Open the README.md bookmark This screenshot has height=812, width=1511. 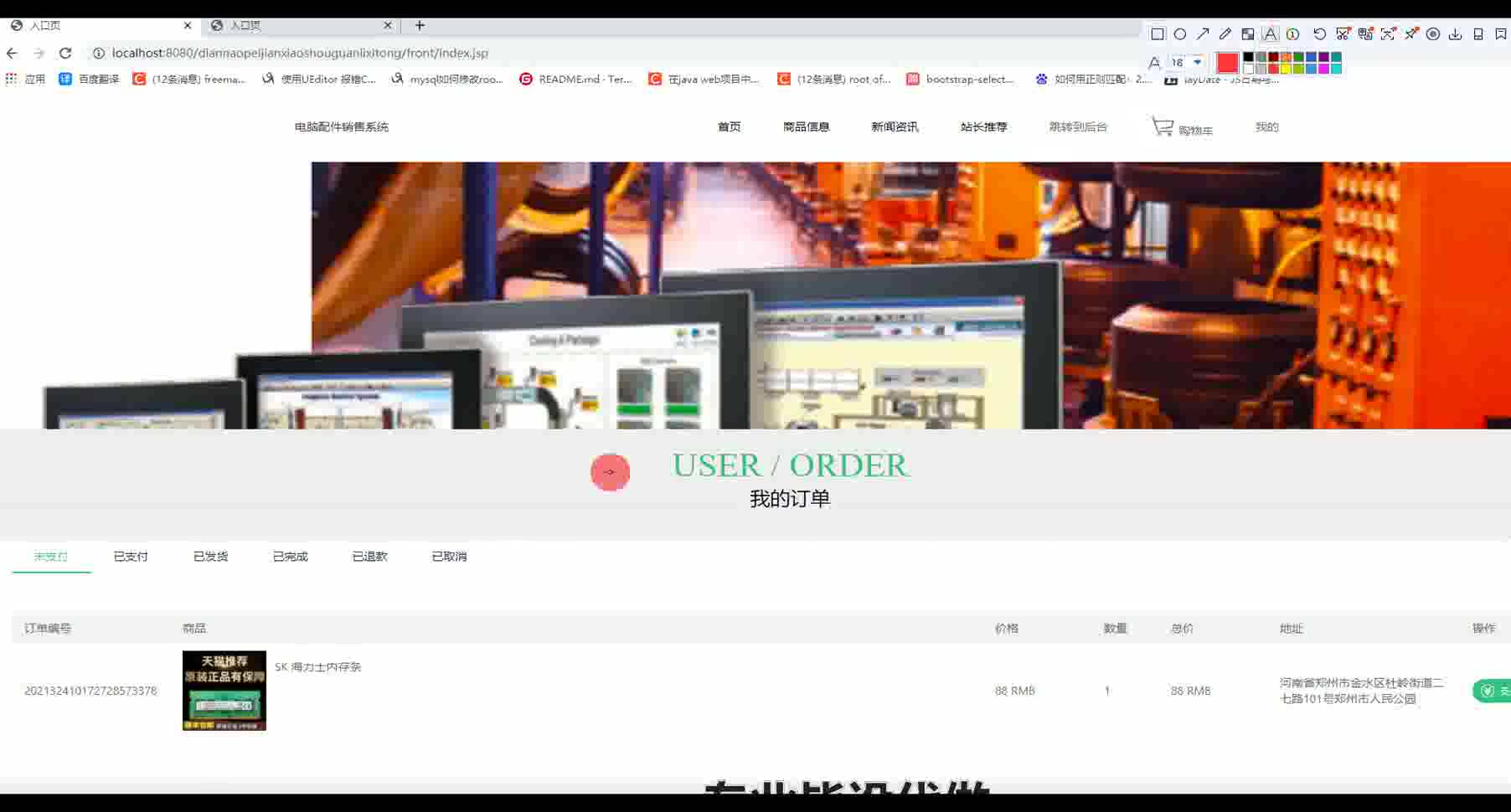(x=575, y=79)
